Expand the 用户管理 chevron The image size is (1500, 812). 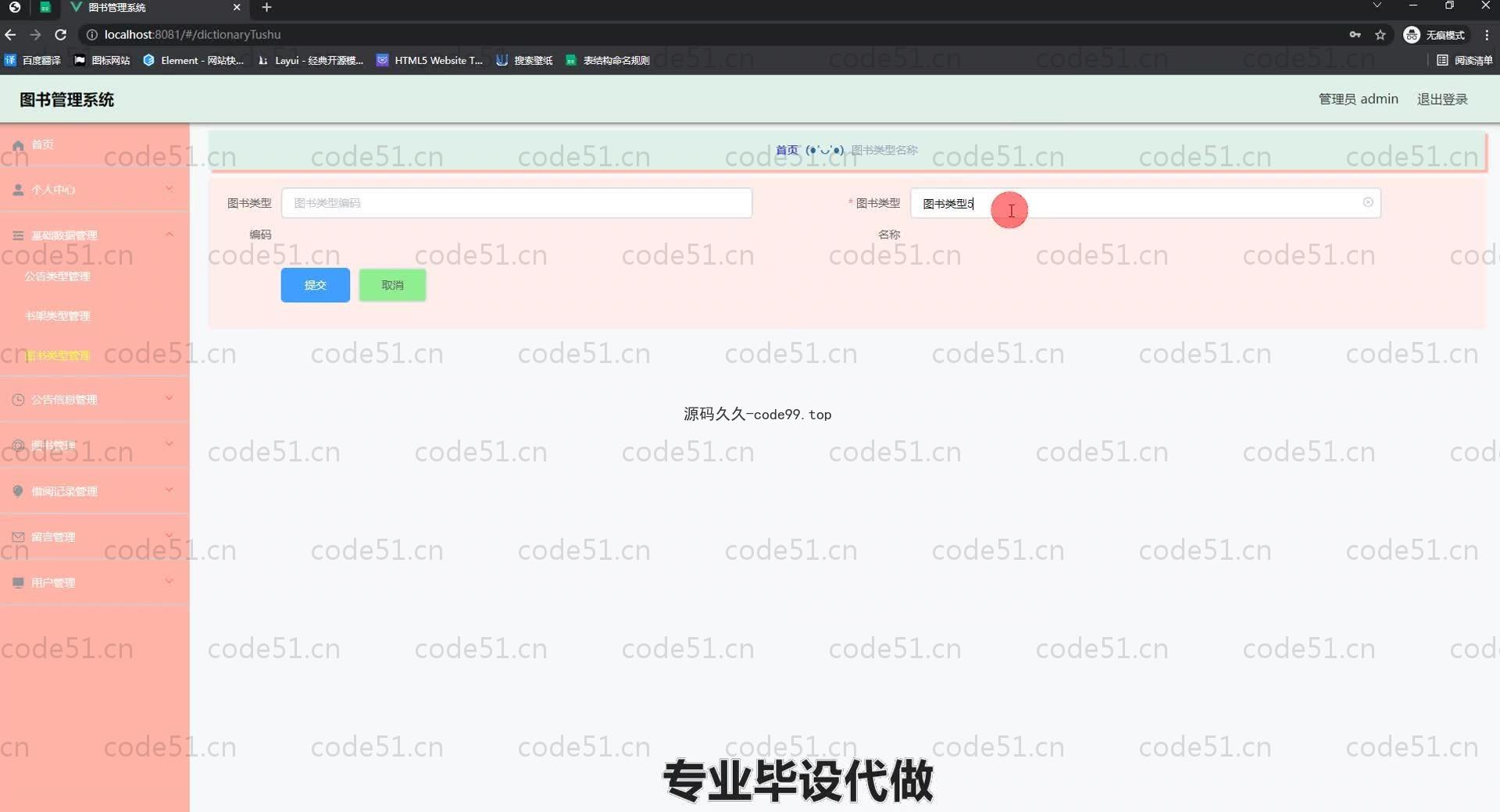(170, 582)
